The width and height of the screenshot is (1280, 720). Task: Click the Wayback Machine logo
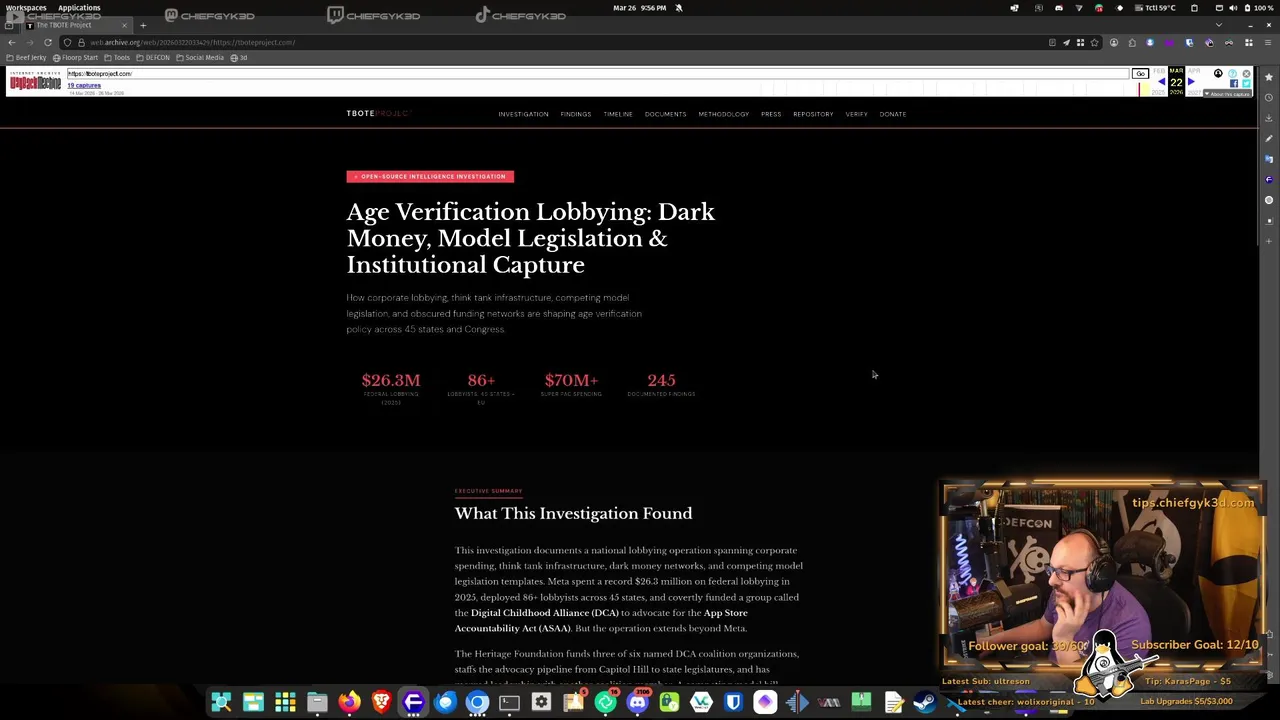pos(35,82)
